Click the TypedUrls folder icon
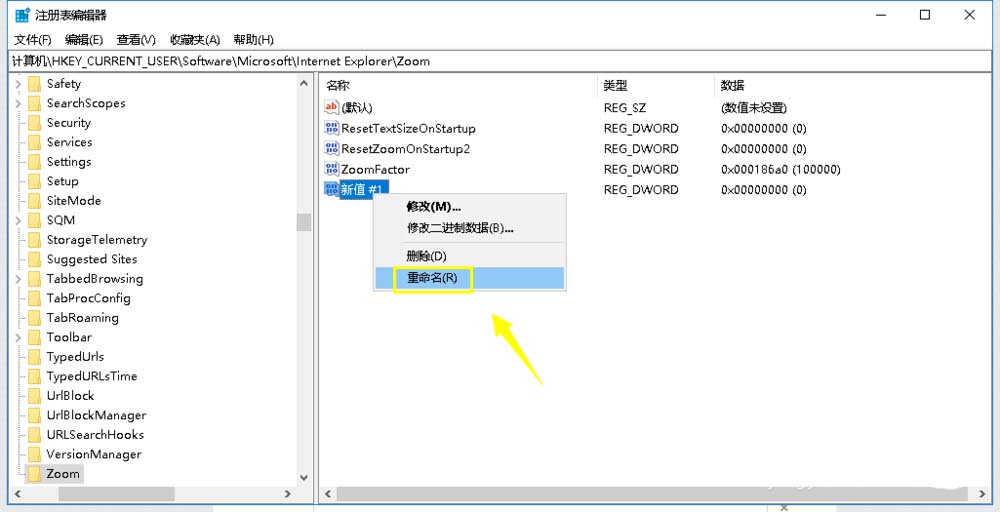1000x512 pixels. pos(34,356)
